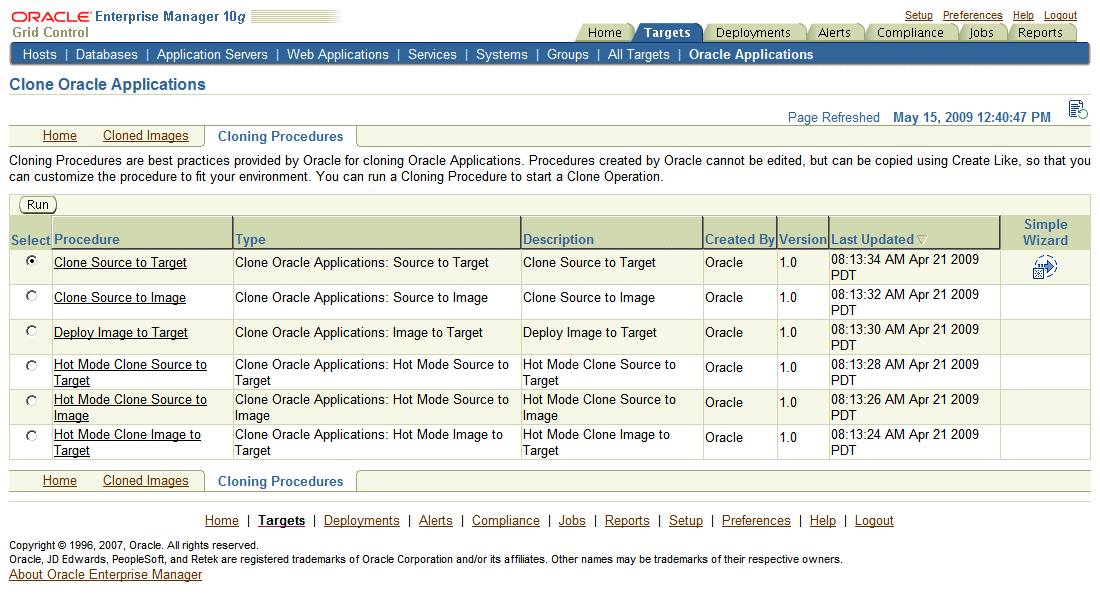Choose the Hot Mode Clone Source to Target radio
The width and height of the screenshot is (1100, 599).
(x=32, y=366)
